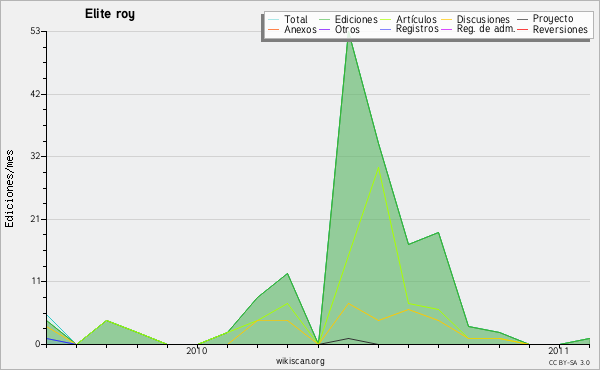This screenshot has width=600, height=370.
Task: Click the y-axis value 32
Action: coord(35,156)
